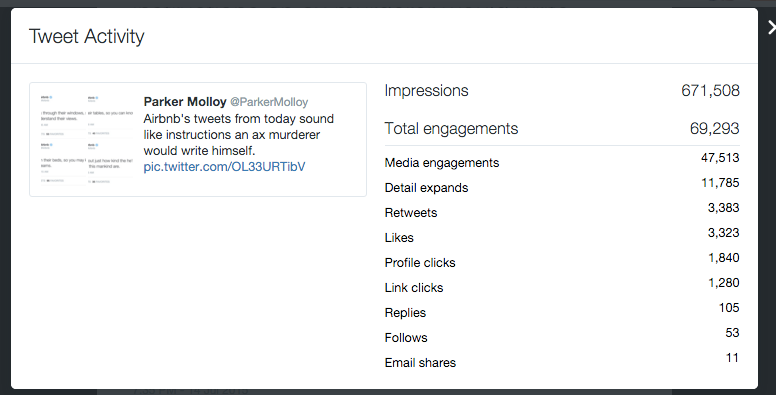
Task: Open the pic.twitter.com/OL33URTibV link
Action: pos(224,167)
